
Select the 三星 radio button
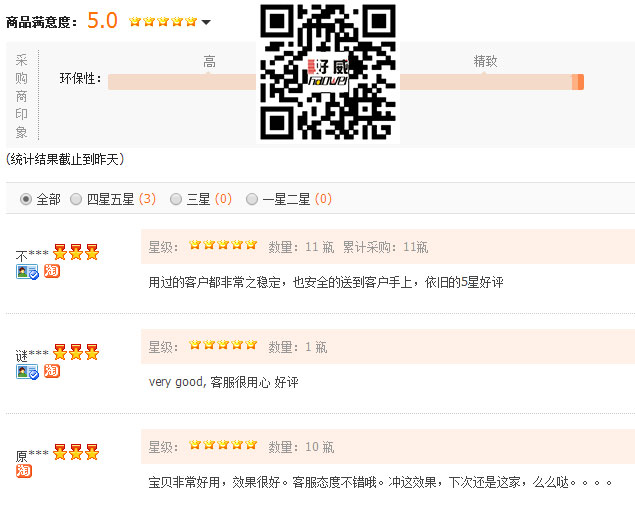(x=175, y=199)
